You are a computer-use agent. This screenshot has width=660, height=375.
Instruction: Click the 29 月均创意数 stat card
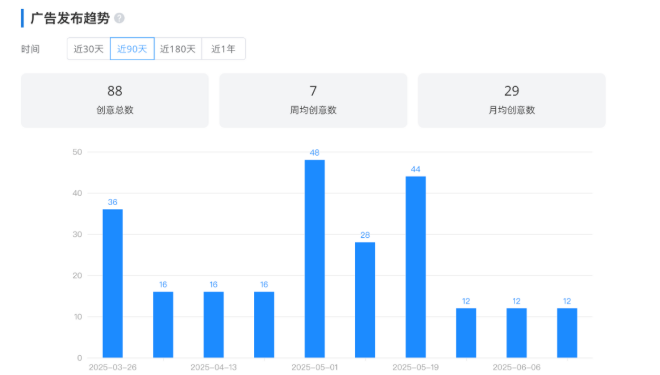click(x=511, y=100)
